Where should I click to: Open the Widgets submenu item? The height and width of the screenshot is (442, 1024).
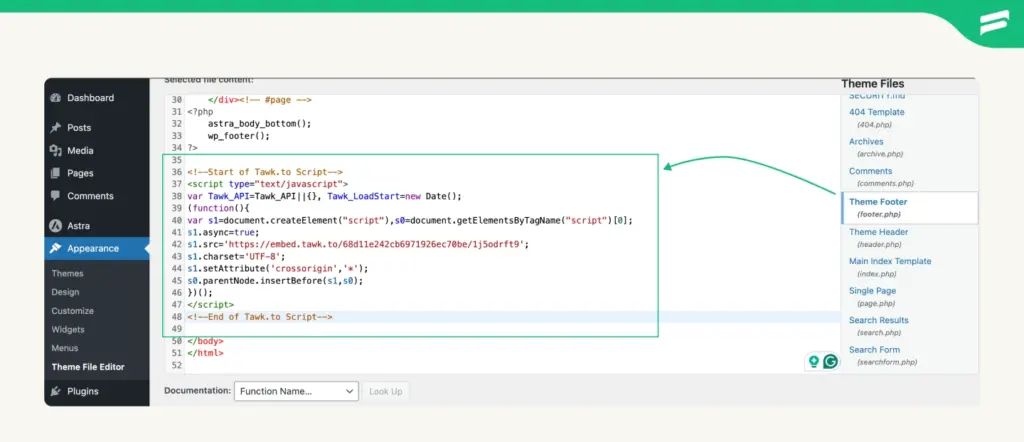point(68,330)
